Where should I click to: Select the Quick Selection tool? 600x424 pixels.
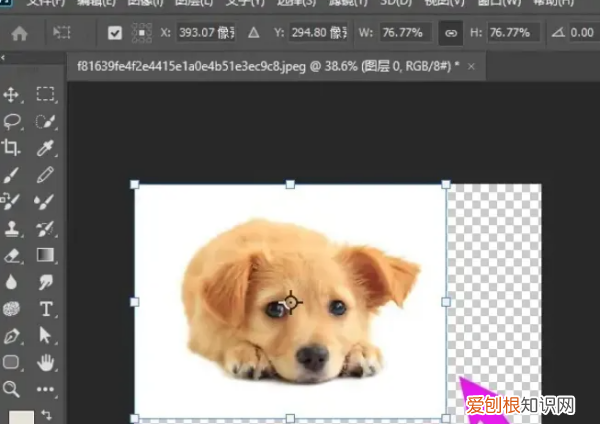click(x=45, y=122)
